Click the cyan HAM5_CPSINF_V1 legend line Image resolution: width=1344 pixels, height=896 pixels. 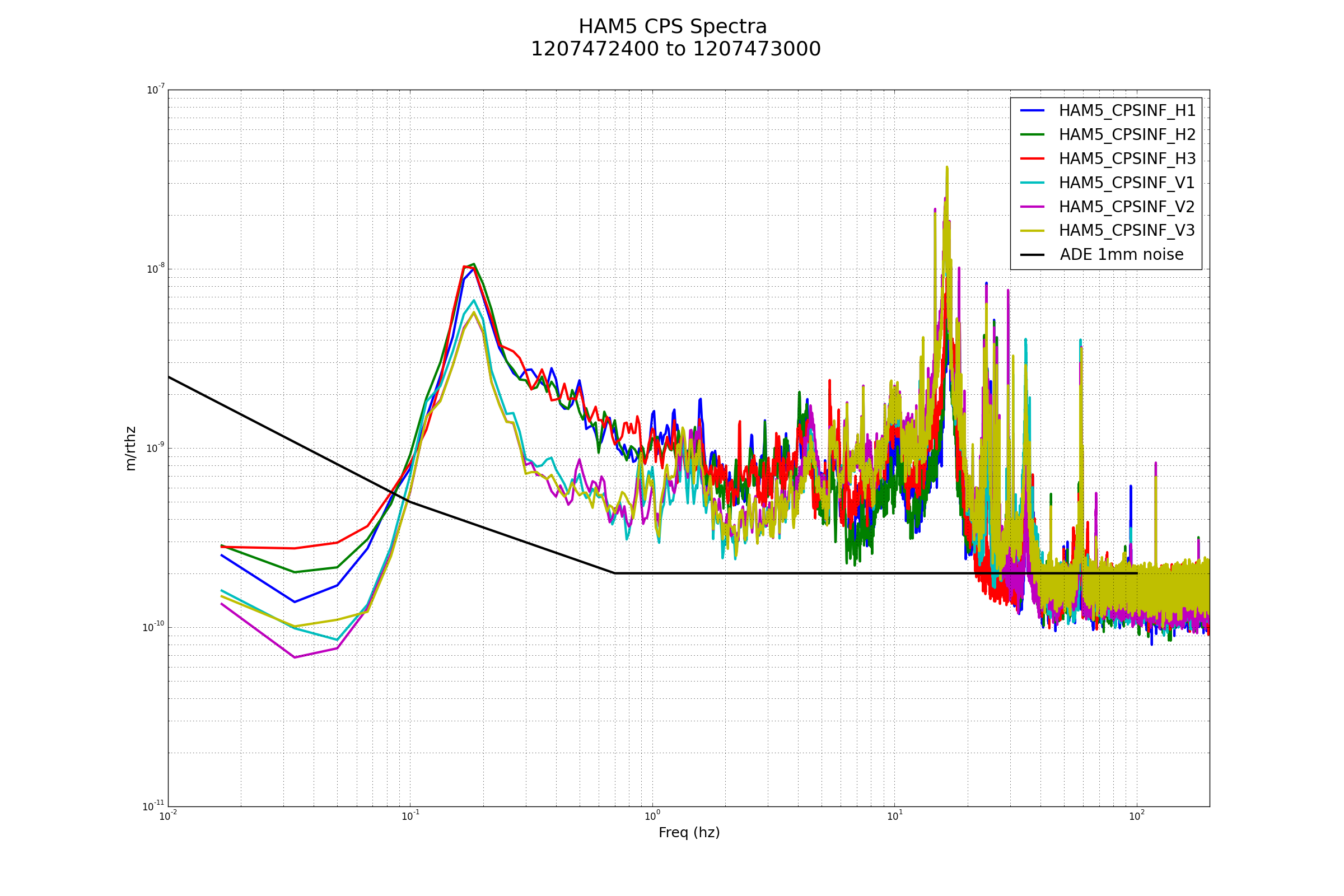click(1032, 183)
